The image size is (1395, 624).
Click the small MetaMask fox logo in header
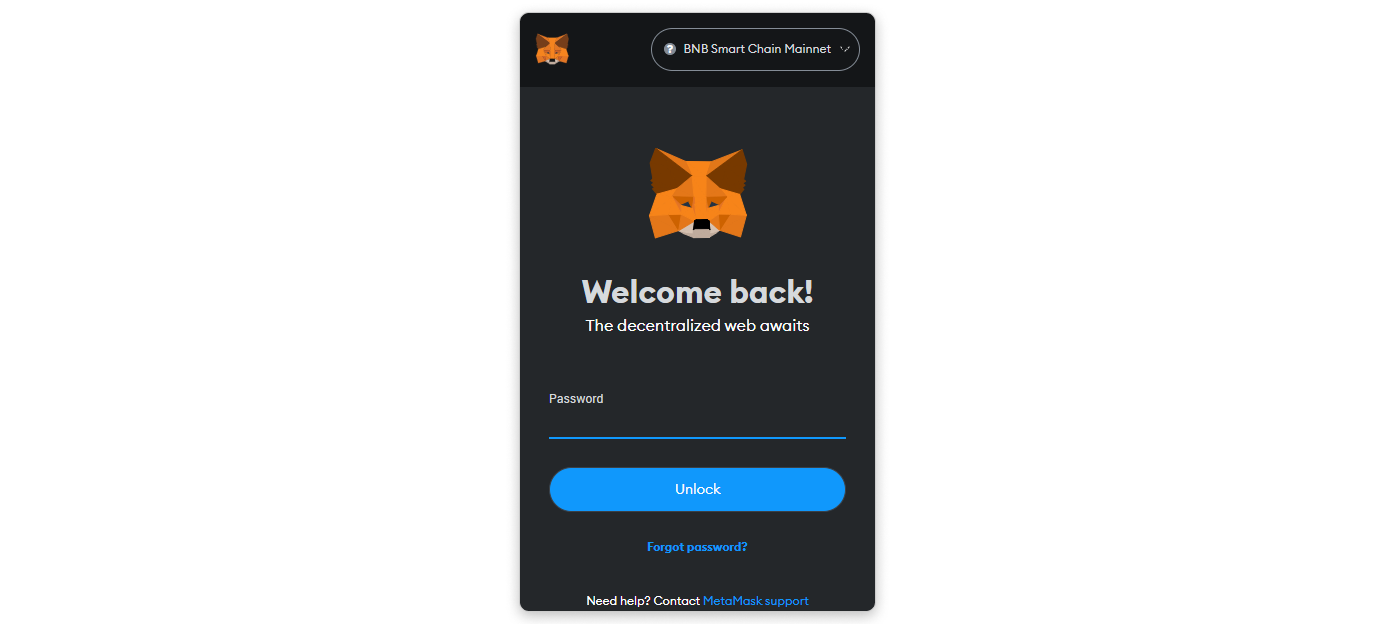click(552, 49)
